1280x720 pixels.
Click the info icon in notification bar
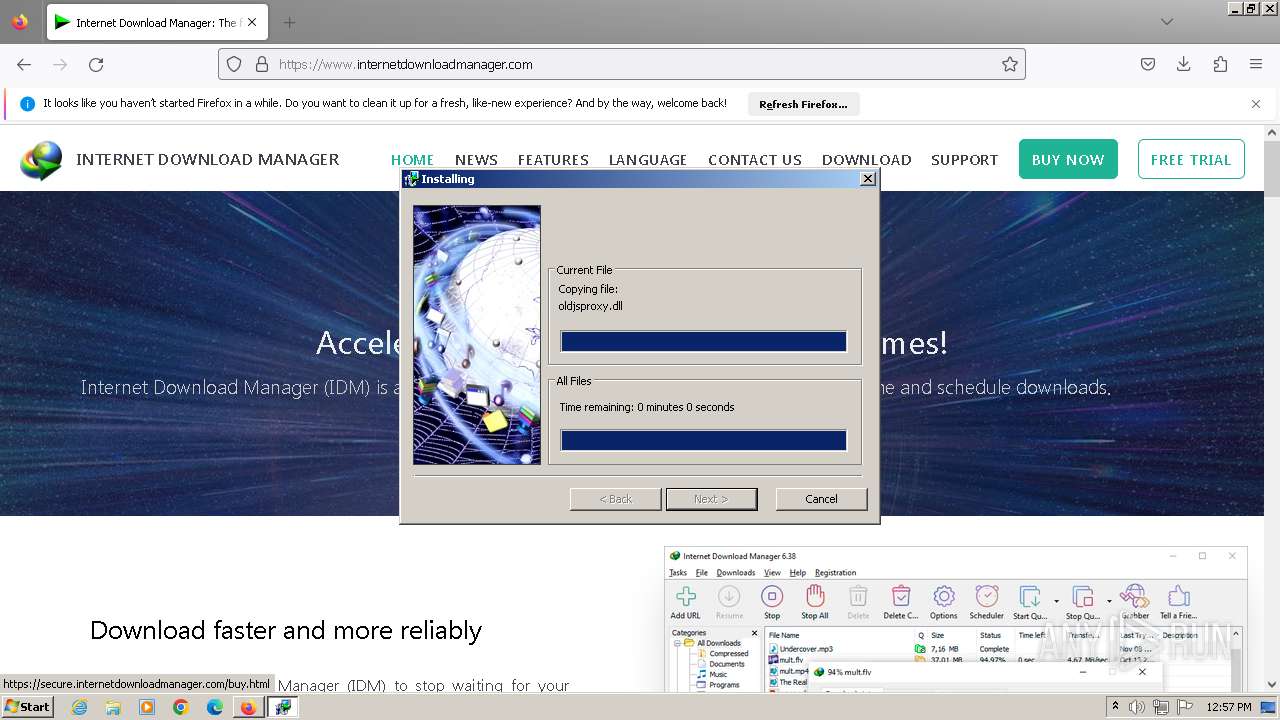click(x=28, y=104)
